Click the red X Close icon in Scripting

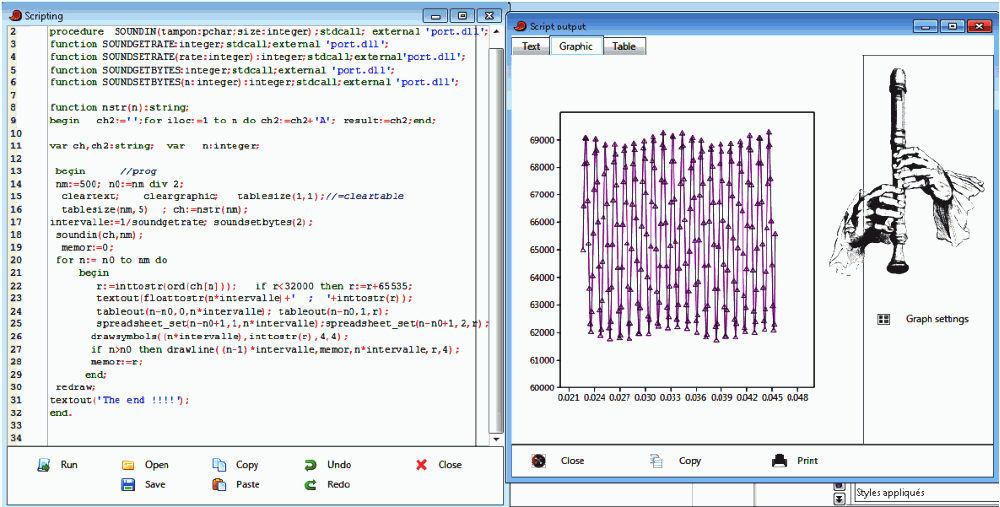[x=421, y=465]
